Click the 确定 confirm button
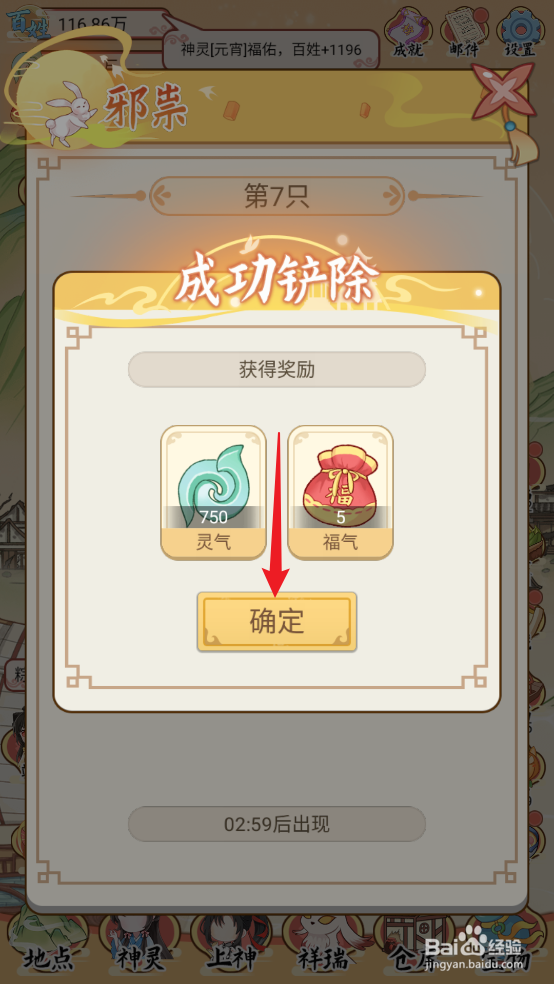Screen dimensions: 554x984 click(277, 621)
